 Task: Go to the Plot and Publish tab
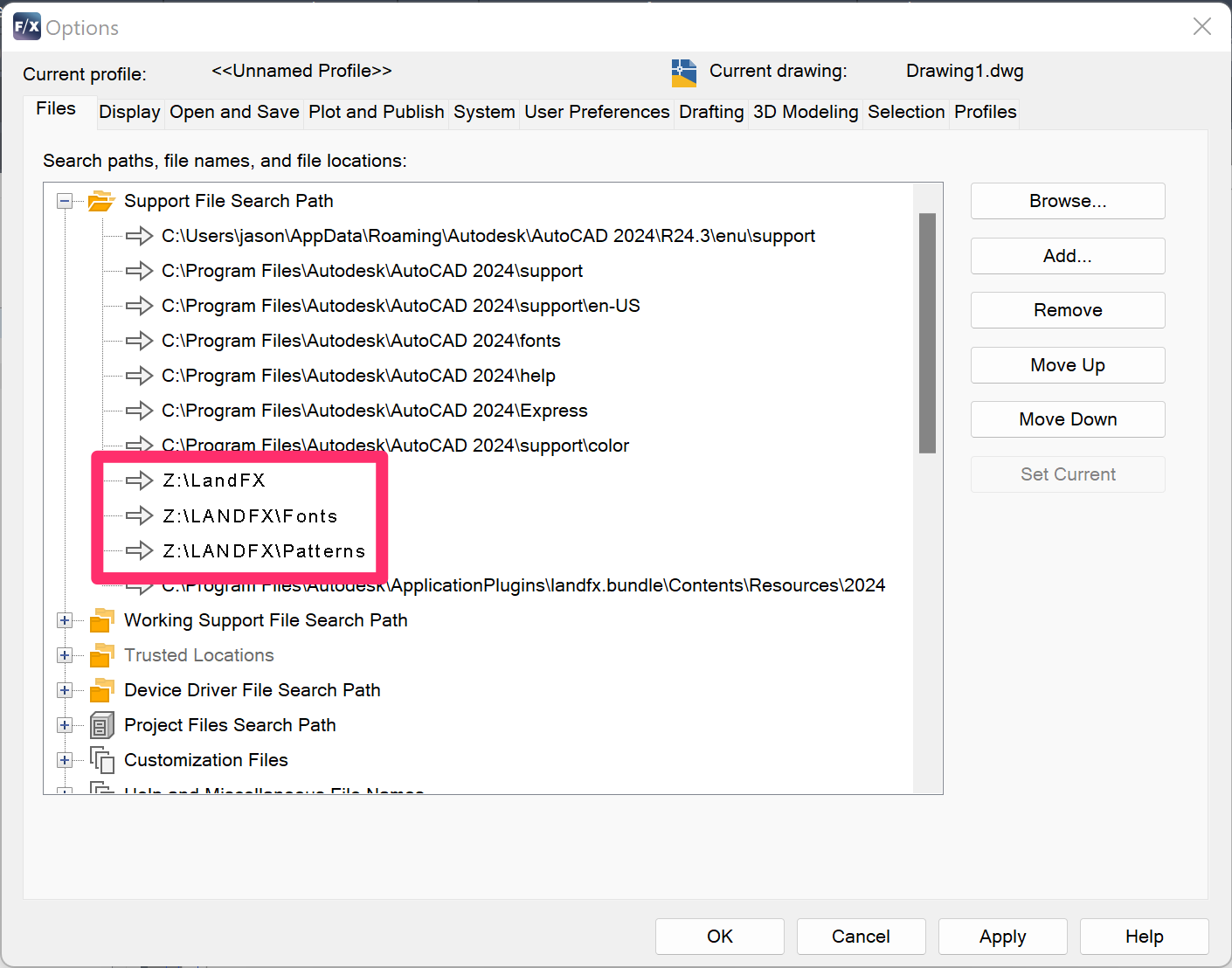coord(377,113)
